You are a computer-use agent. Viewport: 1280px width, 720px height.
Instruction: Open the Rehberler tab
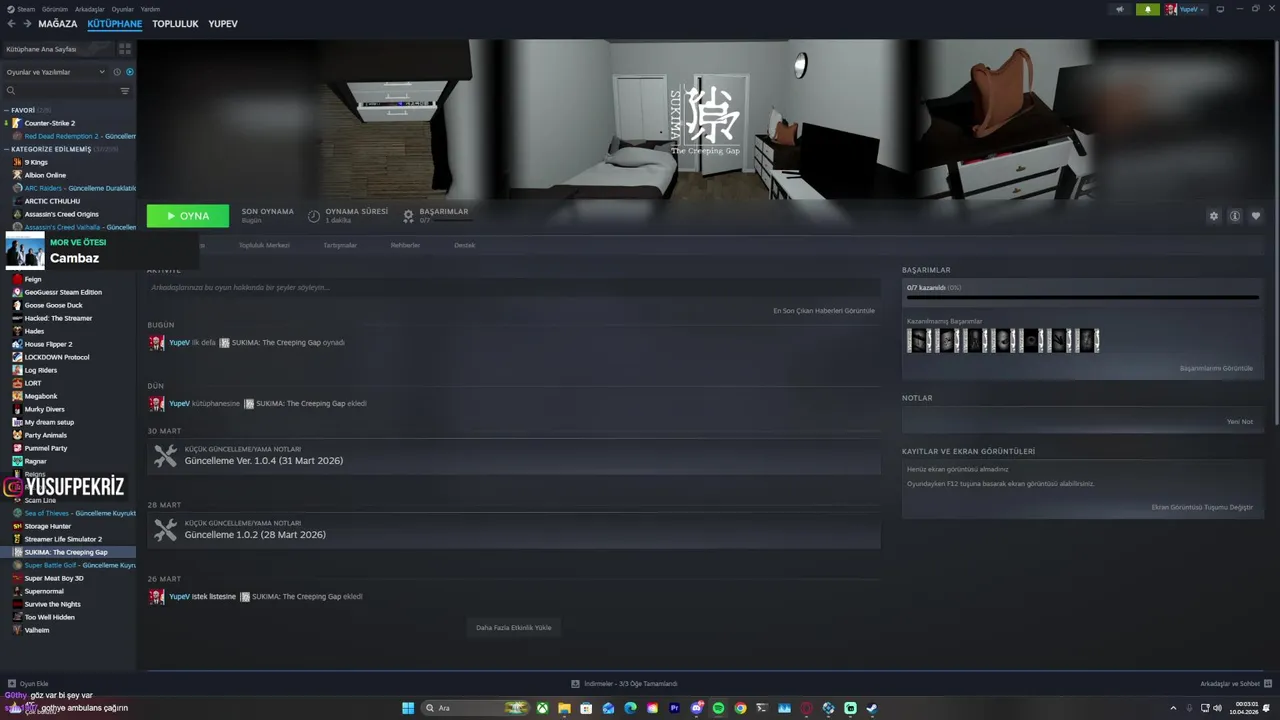405,245
